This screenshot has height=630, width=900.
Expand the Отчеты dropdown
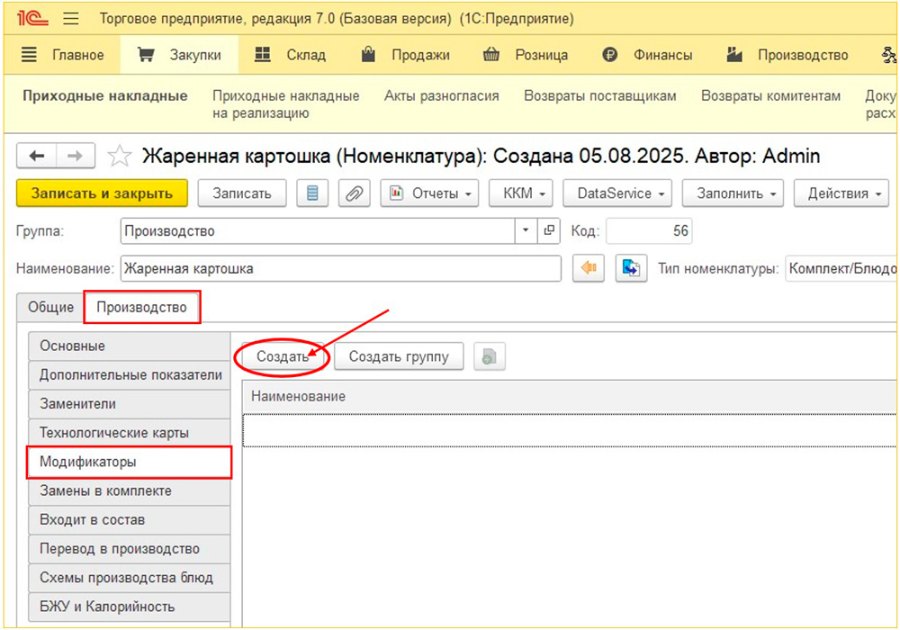pyautogui.click(x=429, y=193)
